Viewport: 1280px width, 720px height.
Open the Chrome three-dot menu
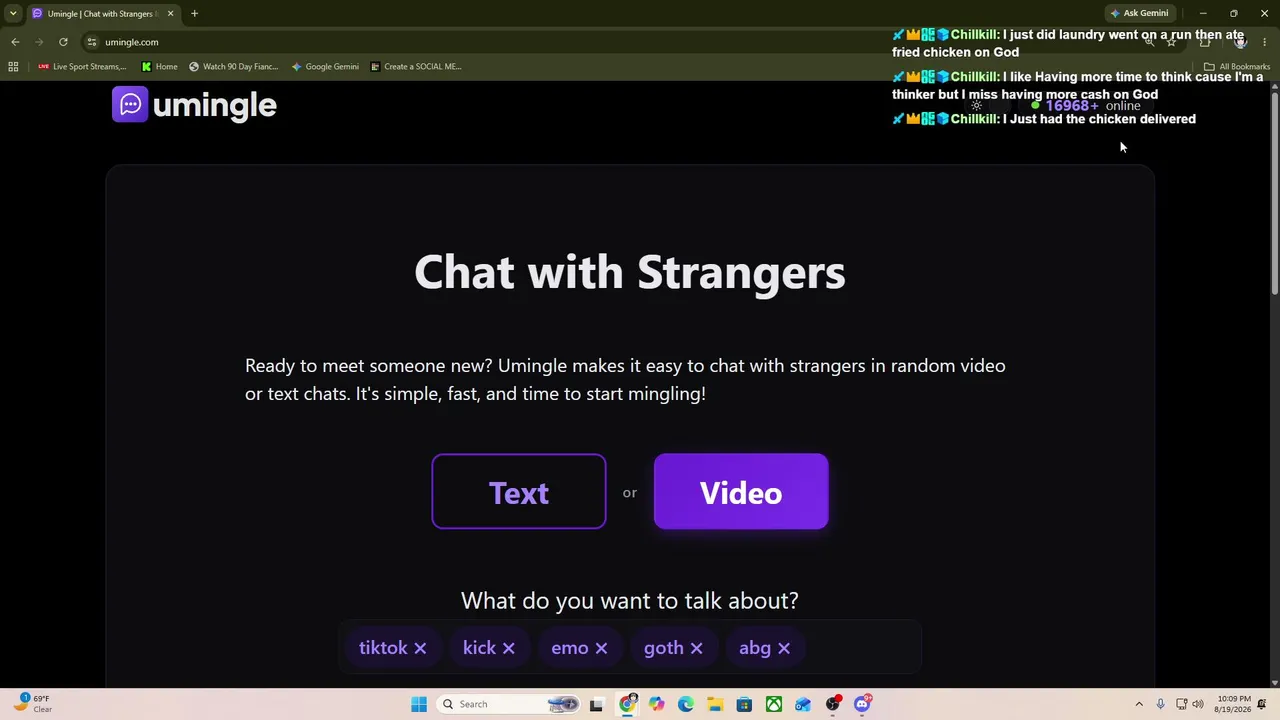[1264, 42]
